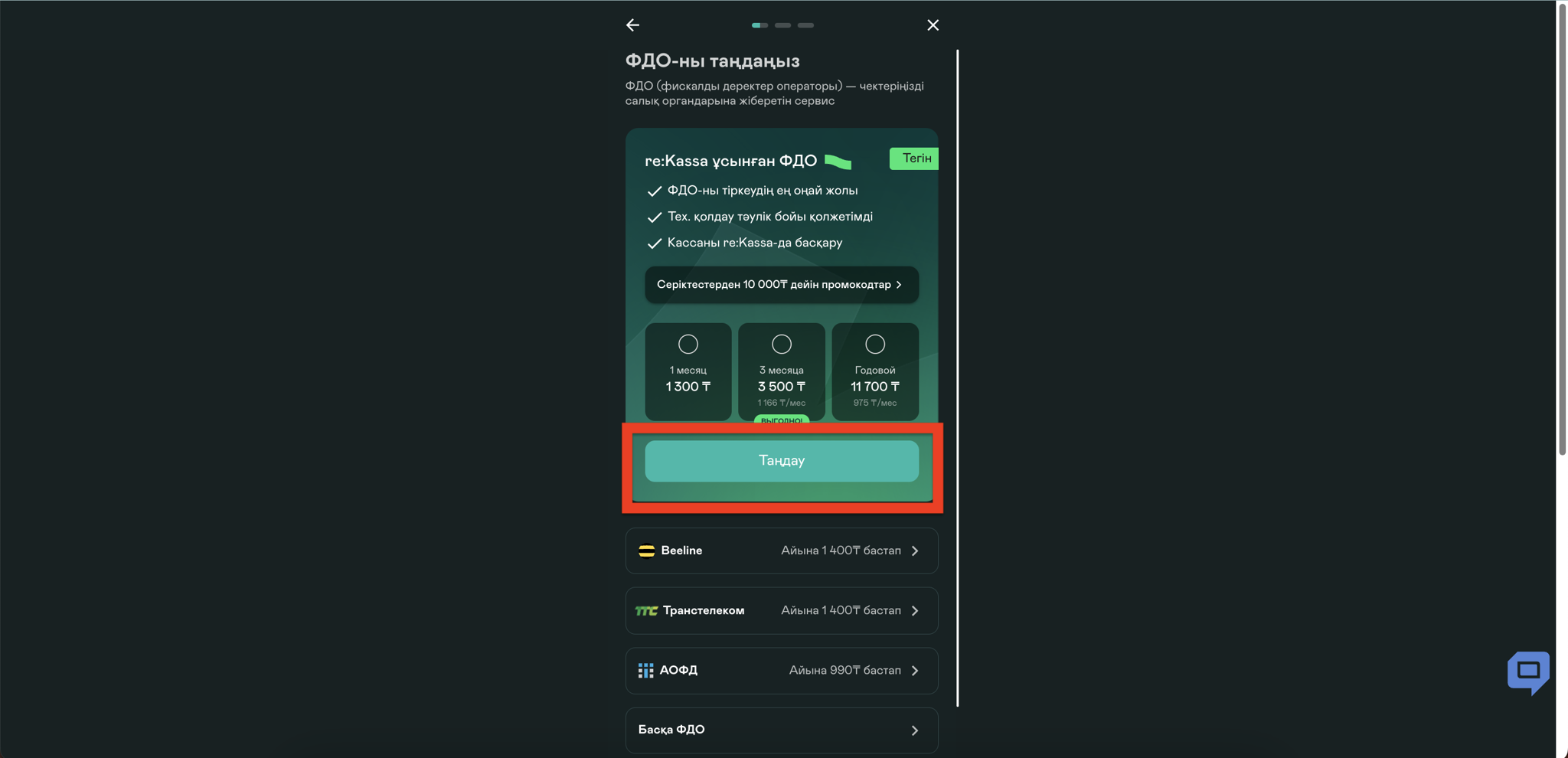1568x758 pixels.
Task: Select the Годовой plan radio button
Action: point(875,344)
